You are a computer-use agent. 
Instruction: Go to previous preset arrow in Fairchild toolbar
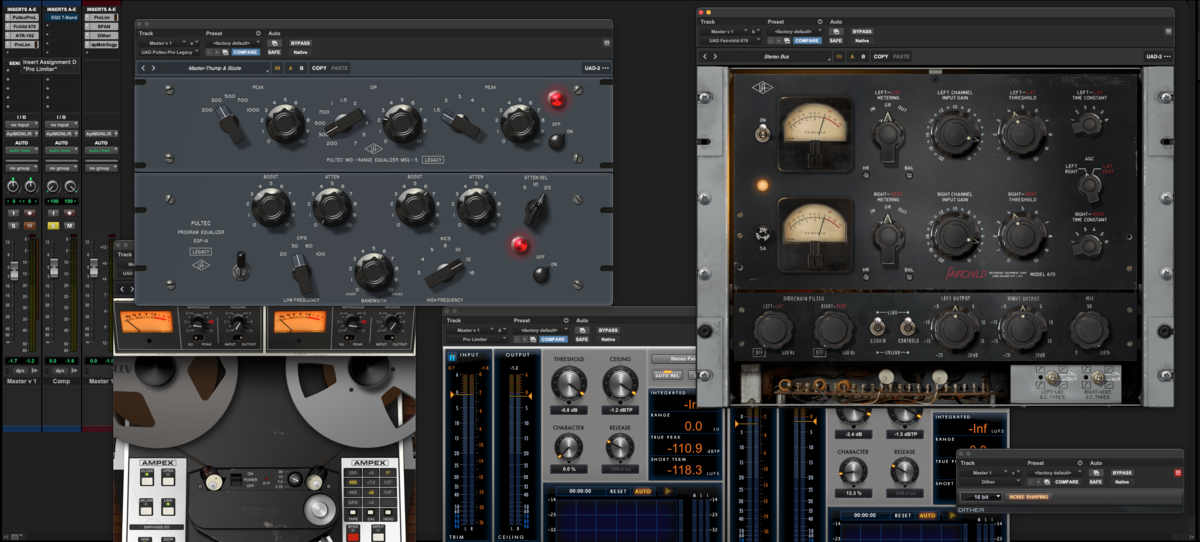tap(705, 56)
